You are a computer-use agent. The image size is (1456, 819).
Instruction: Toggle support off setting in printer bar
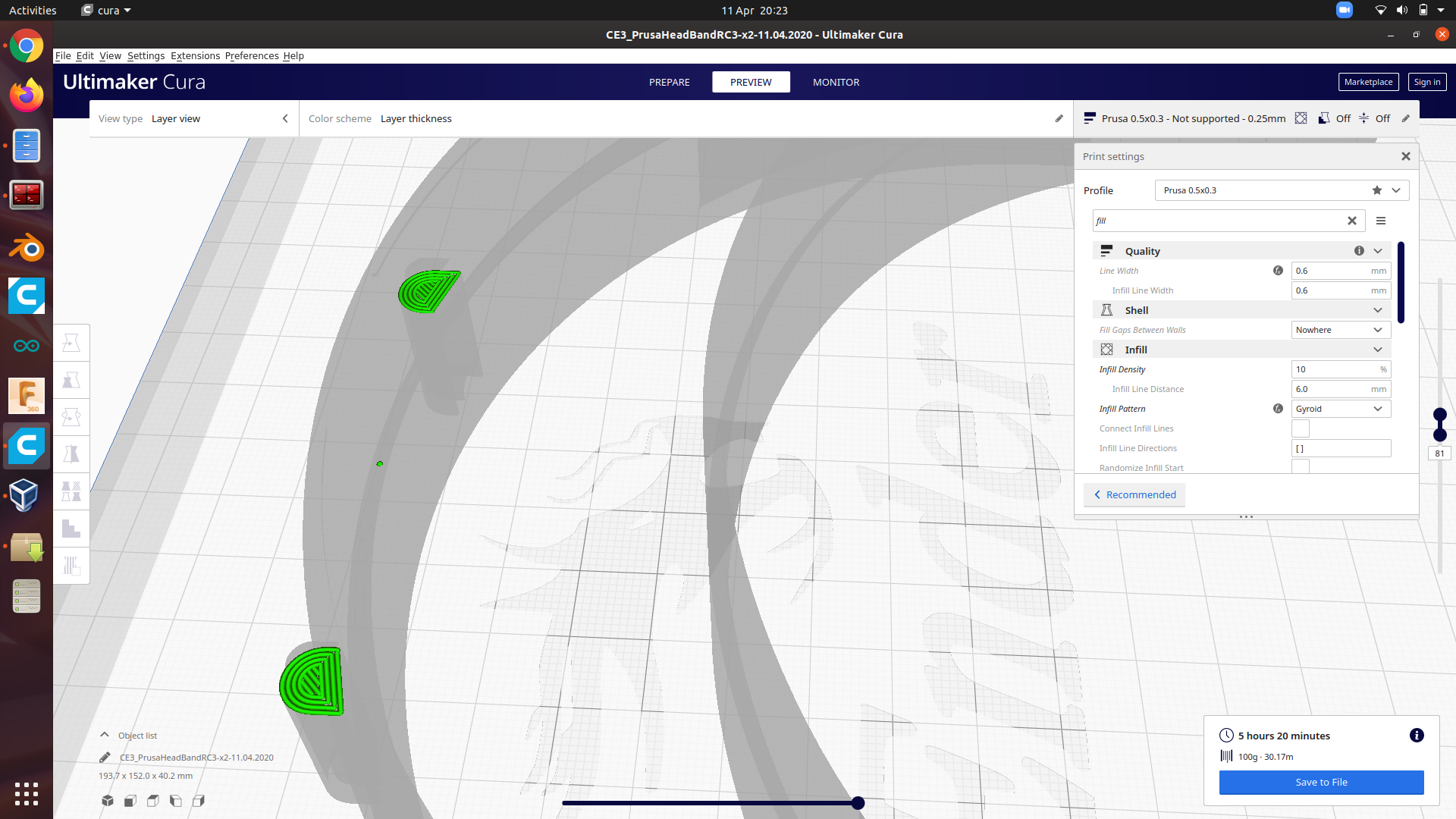pos(1334,118)
